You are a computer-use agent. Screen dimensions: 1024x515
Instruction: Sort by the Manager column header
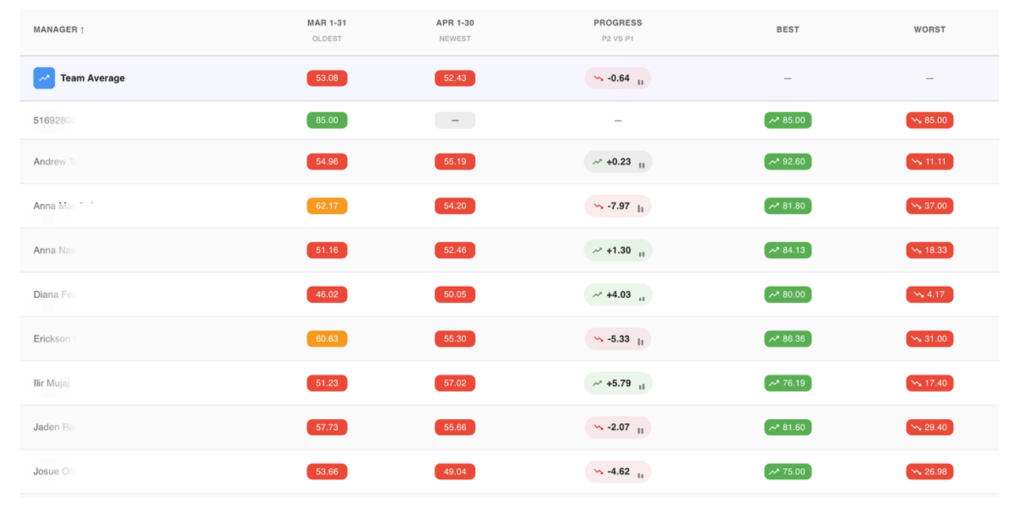(59, 29)
